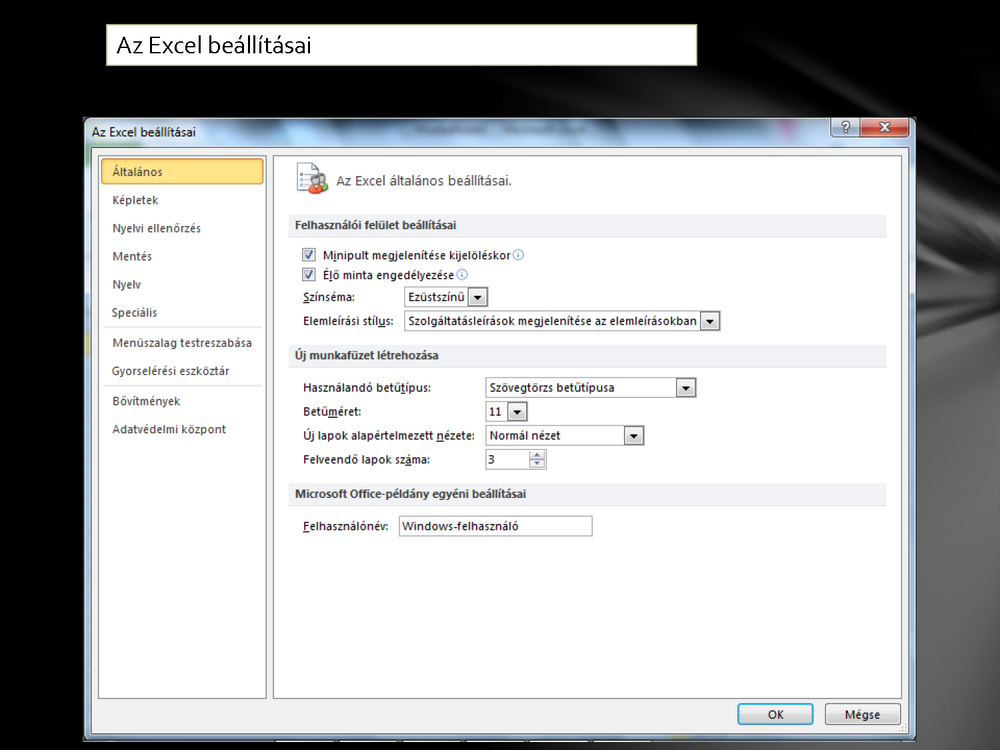Viewport: 1000px width, 750px height.
Task: Click the Felhasználói felület beállításai section header
Action: pos(587,225)
